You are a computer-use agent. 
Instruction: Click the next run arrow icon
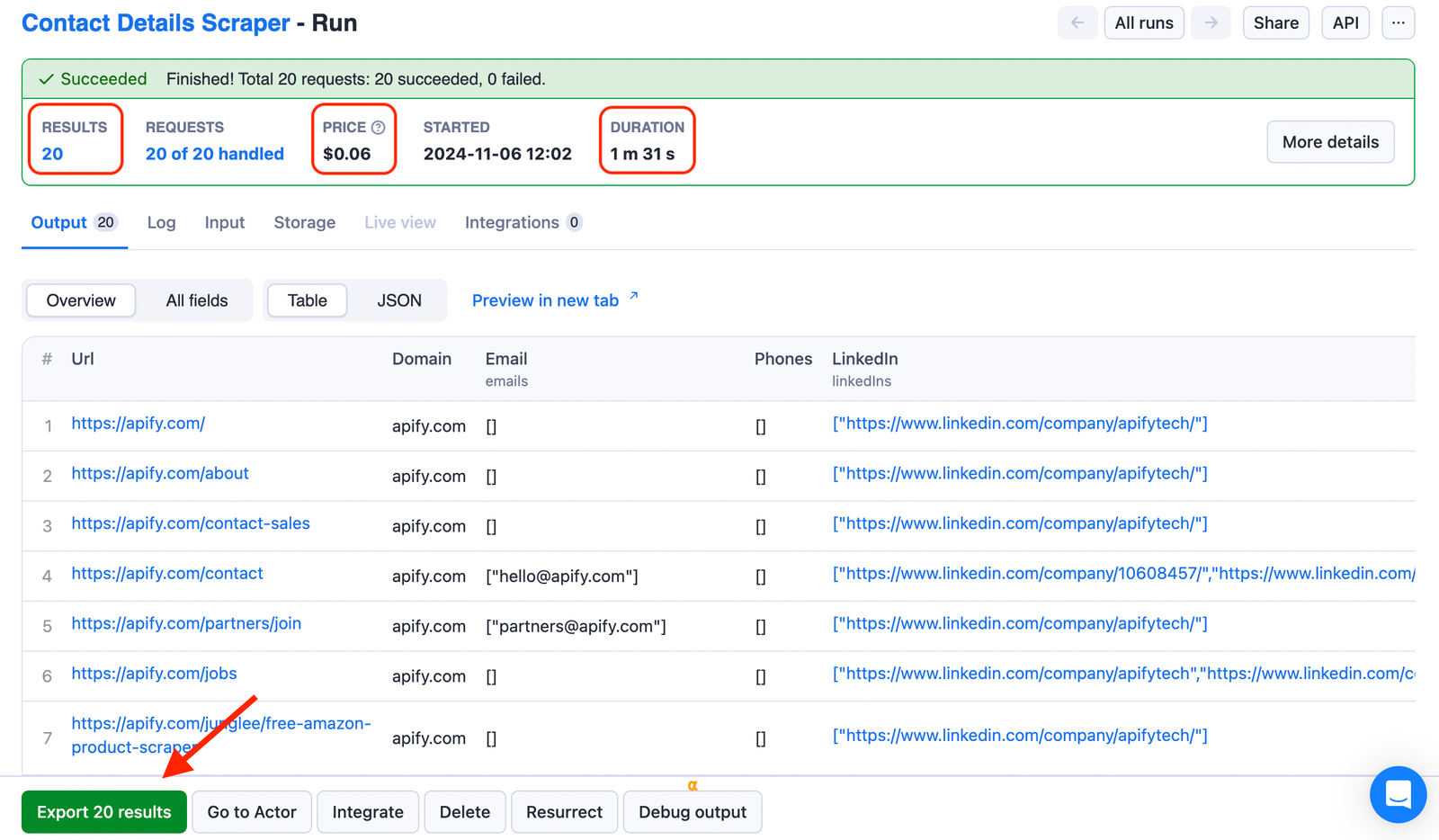1211,22
